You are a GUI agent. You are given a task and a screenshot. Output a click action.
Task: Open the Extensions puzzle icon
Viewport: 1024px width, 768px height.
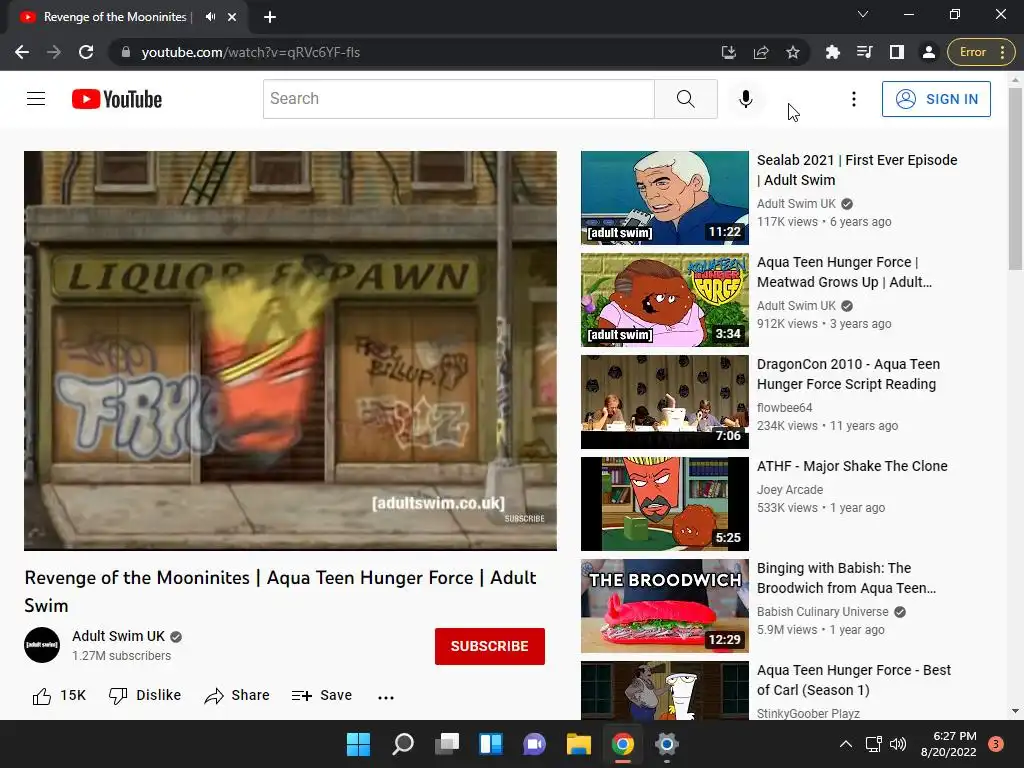click(833, 52)
